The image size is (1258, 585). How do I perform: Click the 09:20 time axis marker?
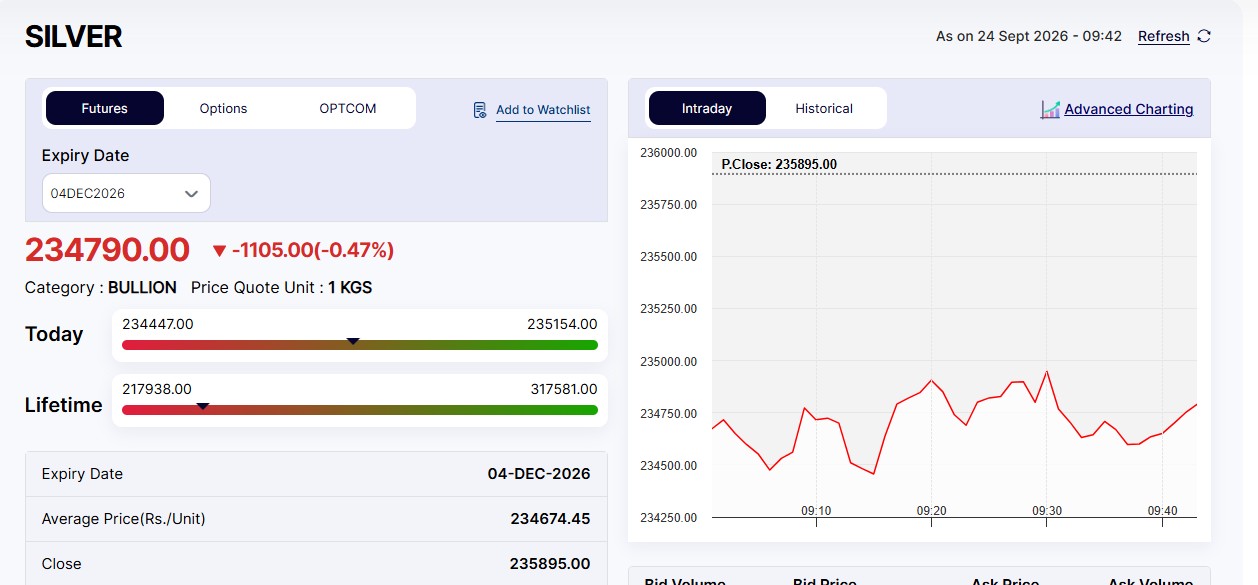[931, 511]
